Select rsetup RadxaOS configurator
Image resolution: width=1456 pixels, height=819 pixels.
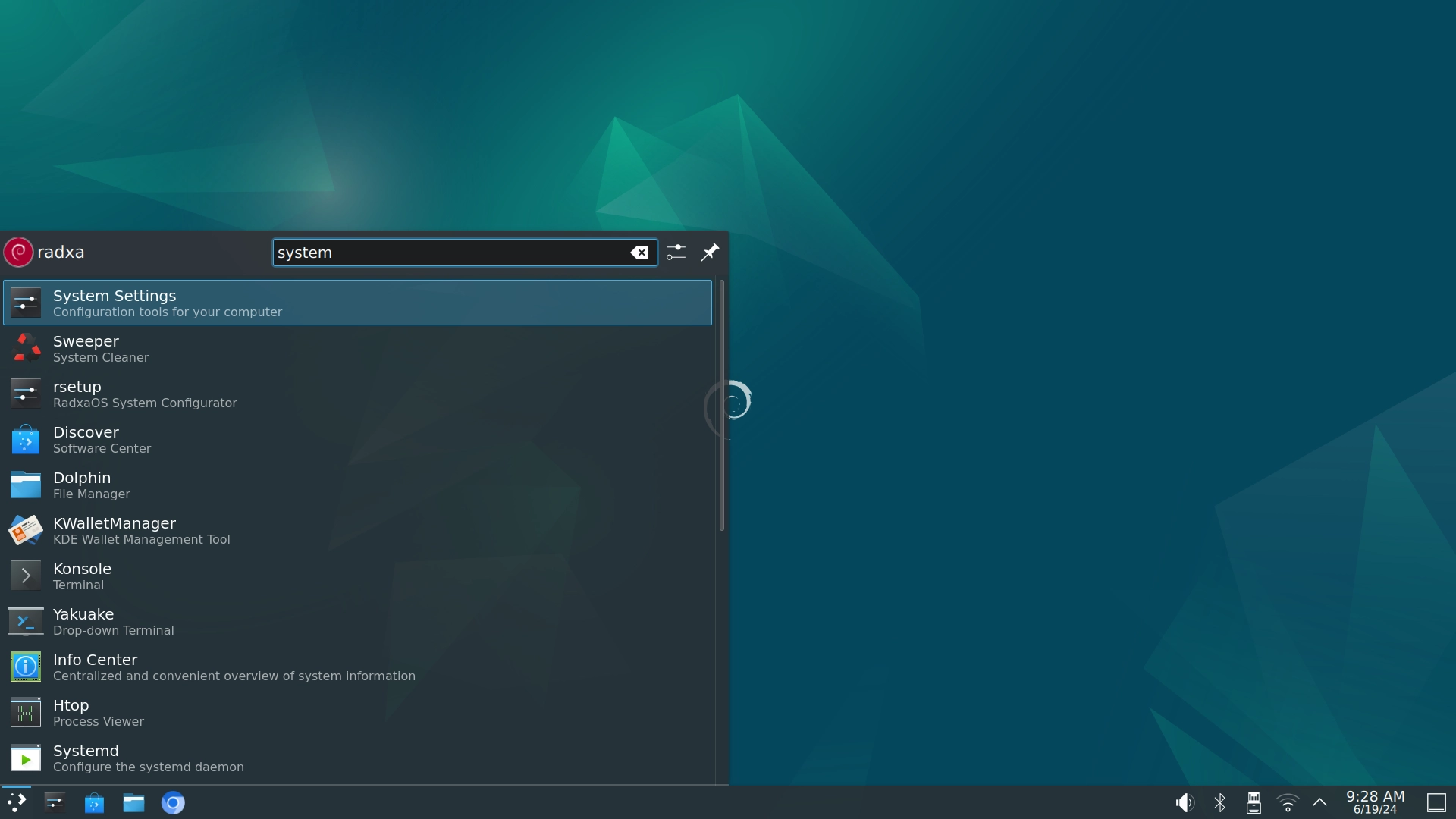pyautogui.click(x=357, y=394)
